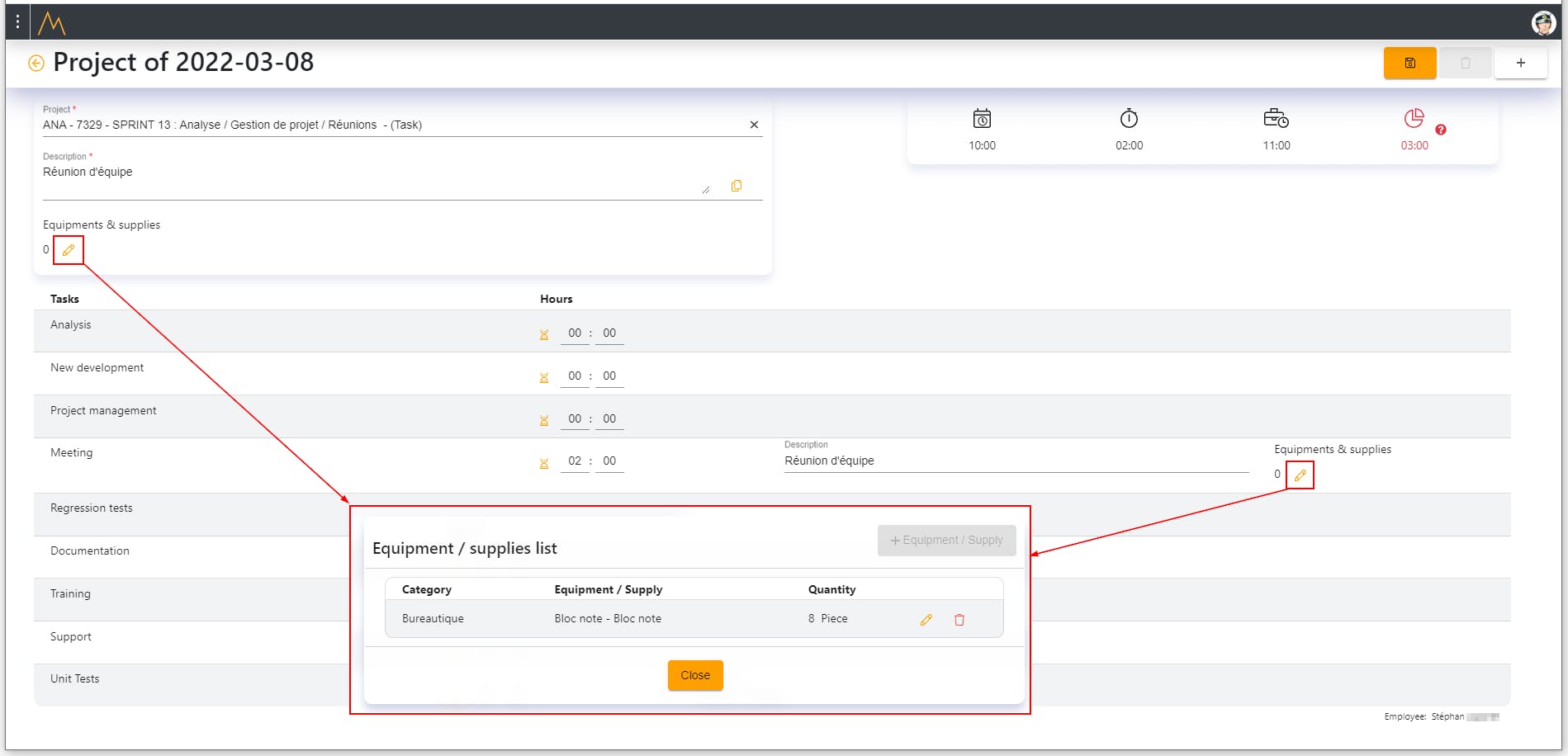Click the Equipment / Supply column header
The width and height of the screenshot is (1568, 756).
click(609, 590)
